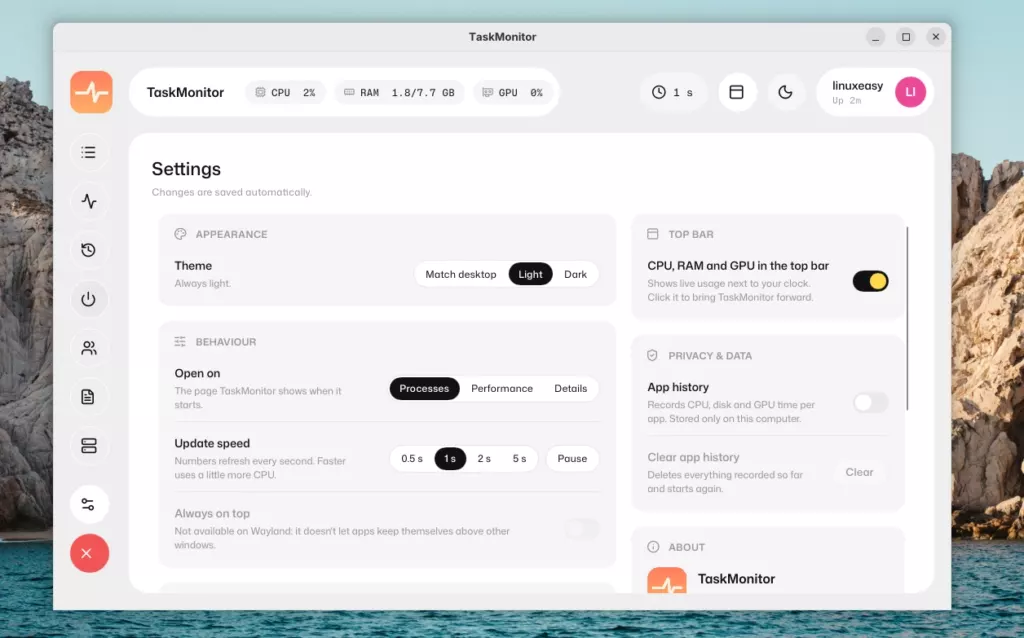Toggle dark mode with the moon icon

click(x=785, y=93)
